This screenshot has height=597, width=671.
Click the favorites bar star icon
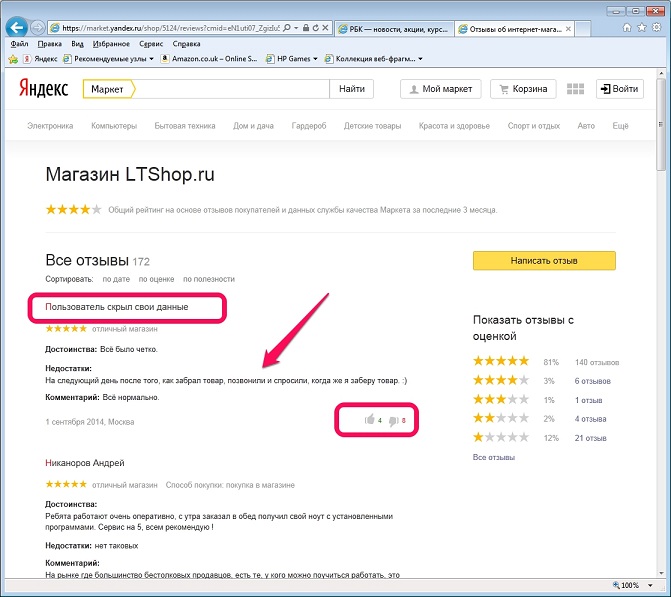point(13,59)
